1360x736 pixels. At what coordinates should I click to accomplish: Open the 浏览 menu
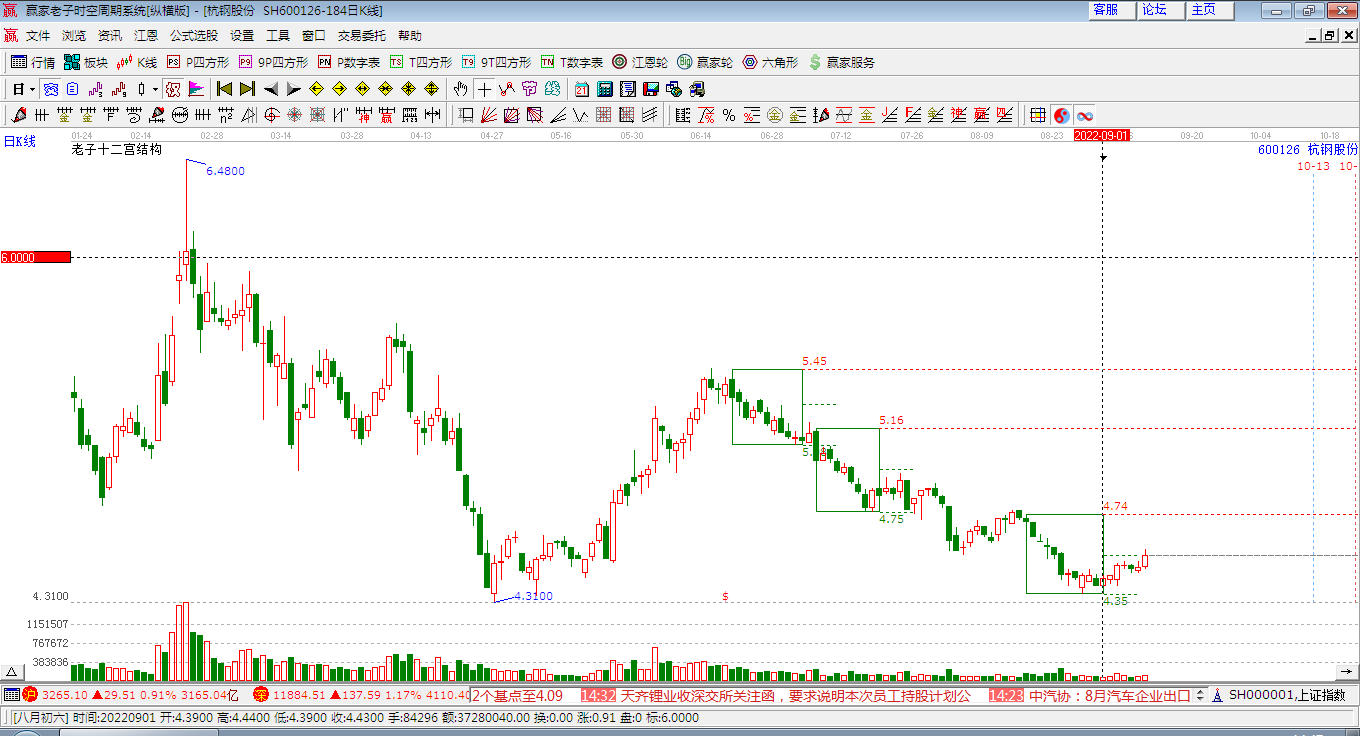coord(74,35)
